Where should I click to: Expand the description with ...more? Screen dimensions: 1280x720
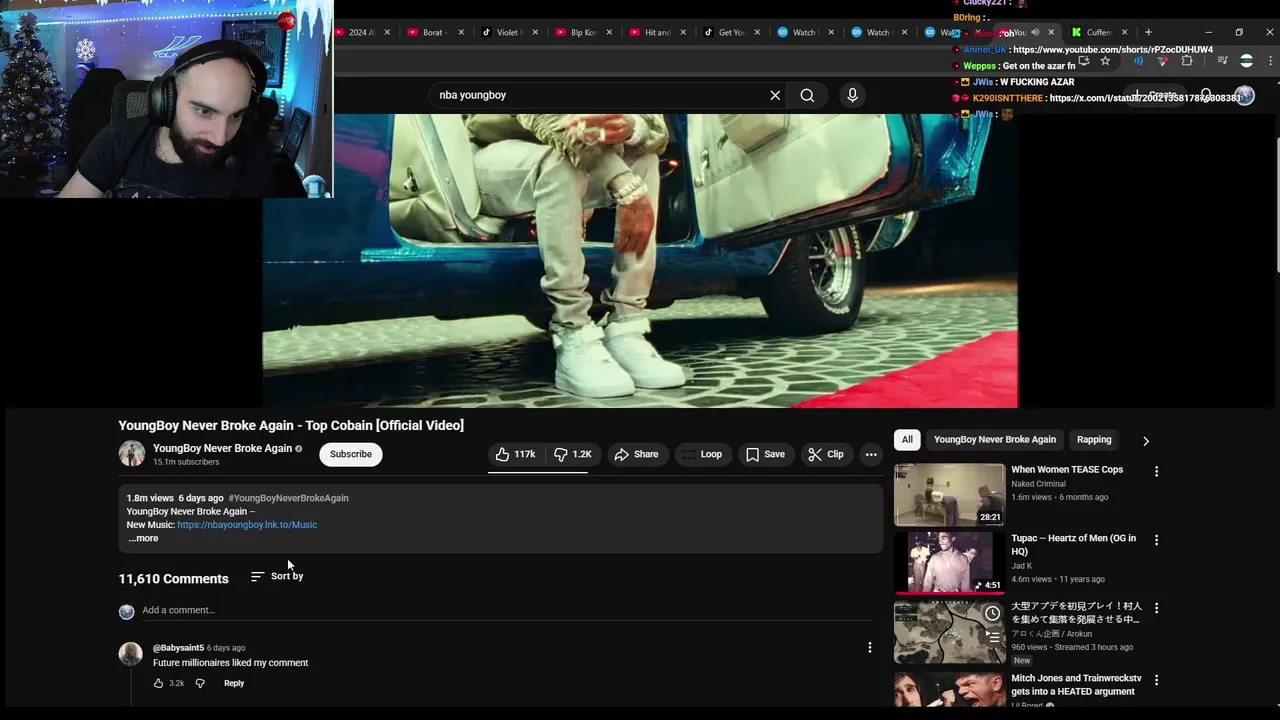pos(143,538)
